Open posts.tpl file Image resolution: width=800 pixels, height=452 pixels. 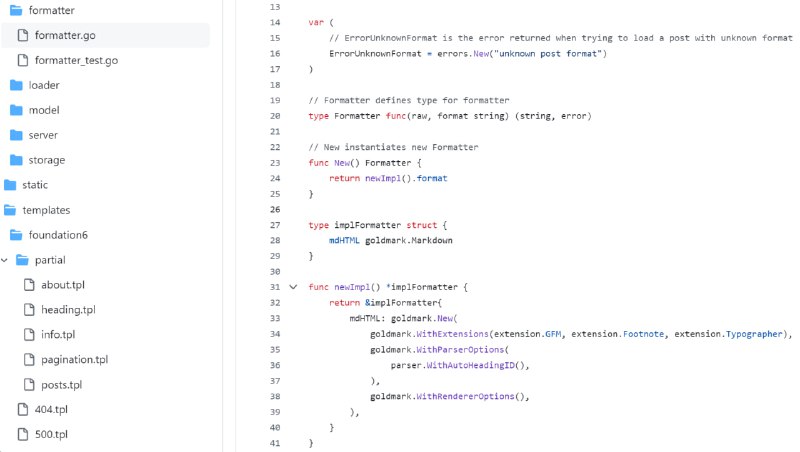click(61, 385)
